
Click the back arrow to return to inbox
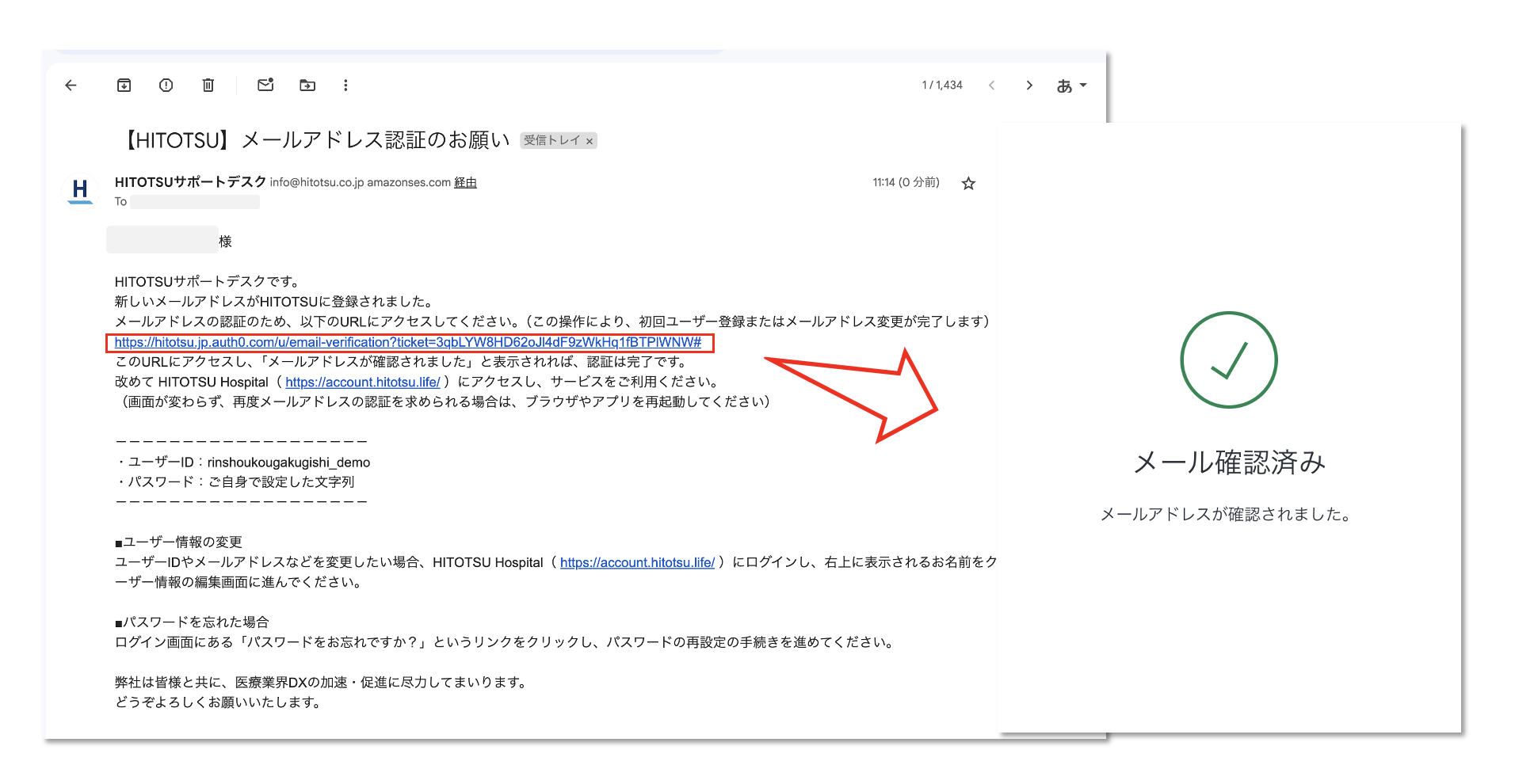pos(71,86)
